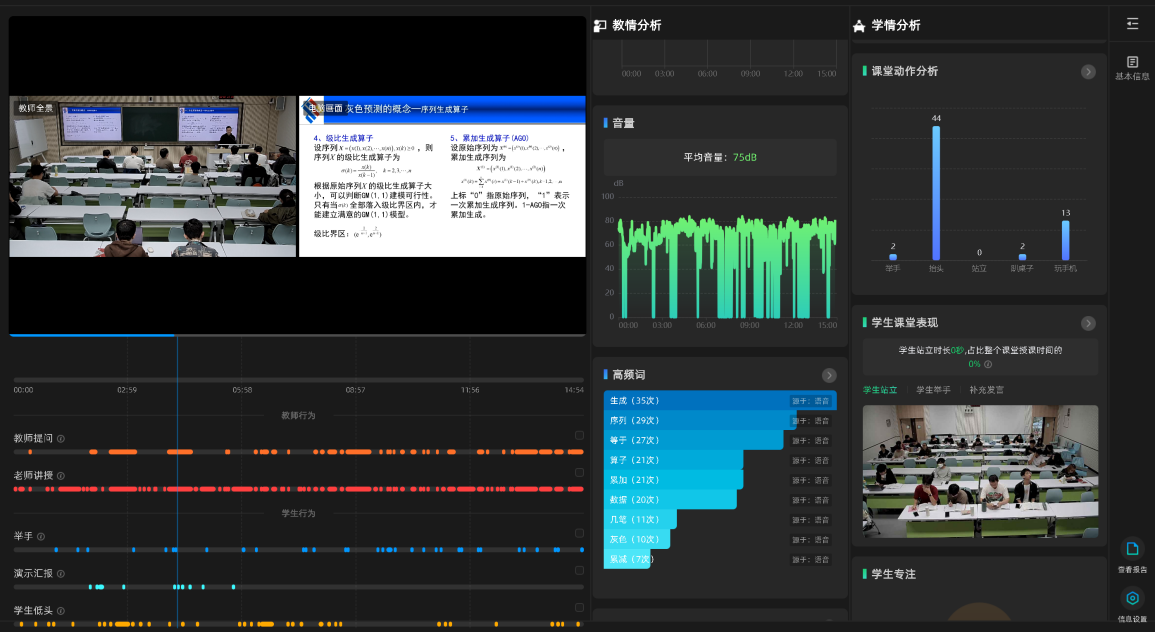Collapse the right sidebar menu icon
Viewport: 1155px width, 632px height.
pos(1132,23)
